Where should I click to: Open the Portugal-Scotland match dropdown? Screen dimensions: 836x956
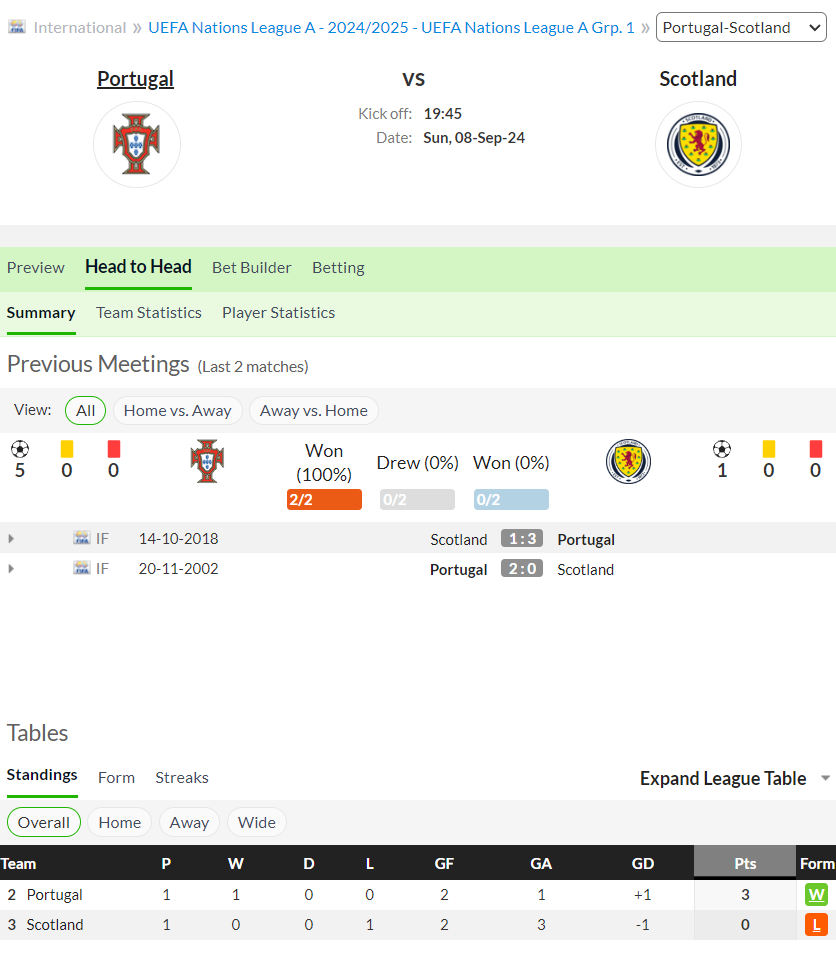point(741,27)
